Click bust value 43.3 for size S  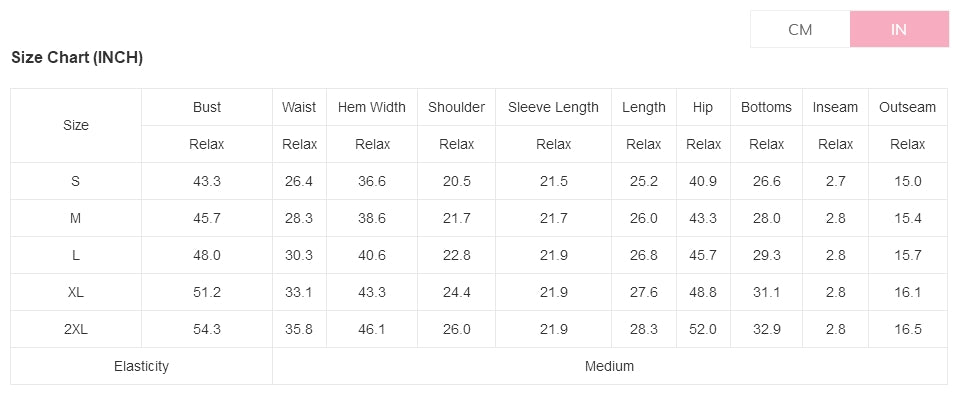pyautogui.click(x=207, y=182)
